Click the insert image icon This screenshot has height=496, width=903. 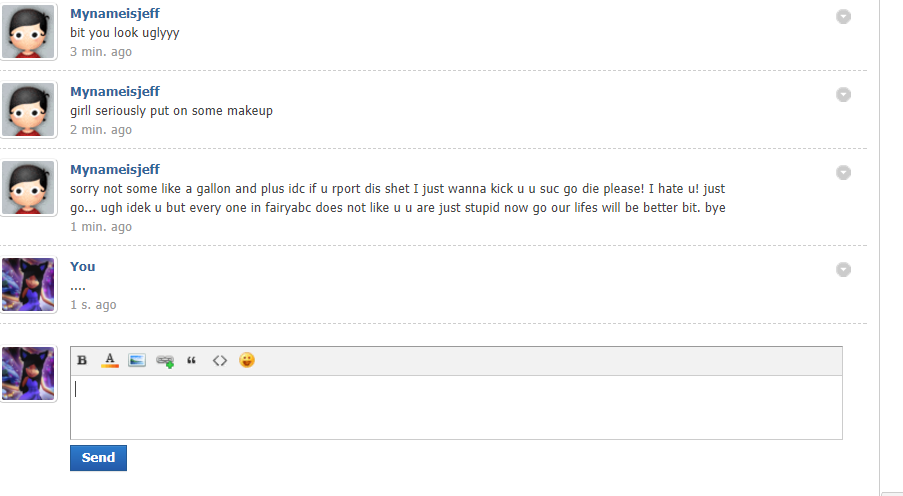click(x=137, y=360)
